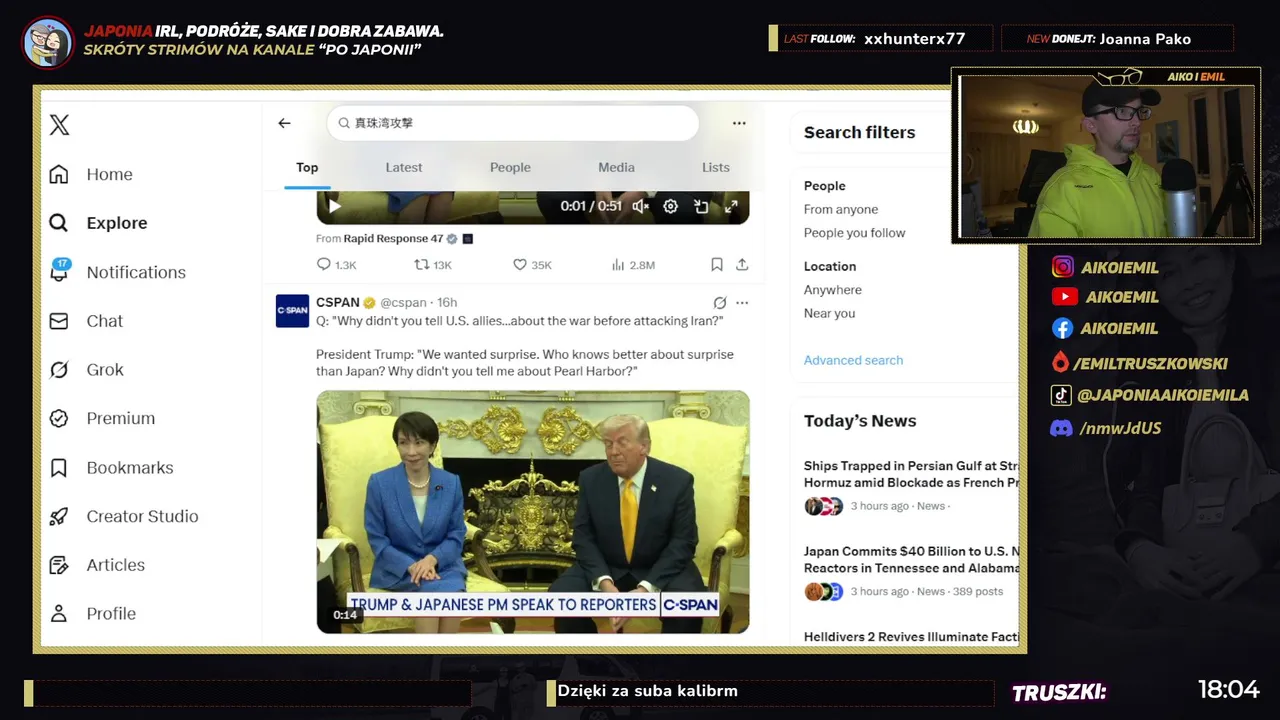View analytics showing 2.8M views
Image resolution: width=1280 pixels, height=720 pixels.
[633, 265]
